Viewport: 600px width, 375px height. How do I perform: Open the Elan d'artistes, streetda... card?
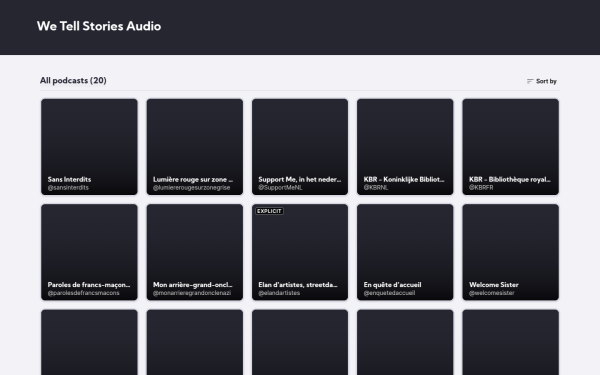tap(300, 252)
